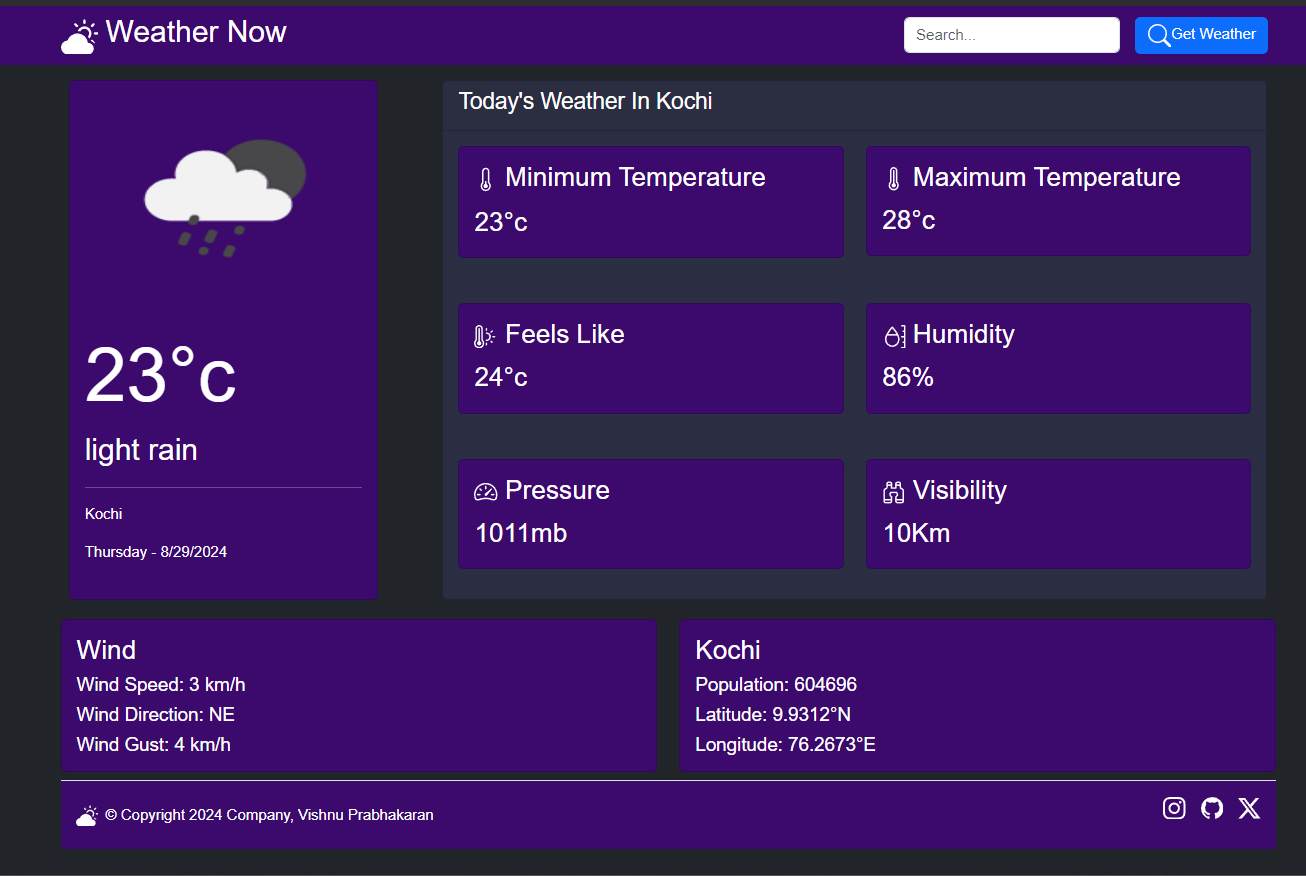Click the Minimum Temperature thermometer icon
Viewport: 1306px width, 876px height.
[484, 177]
